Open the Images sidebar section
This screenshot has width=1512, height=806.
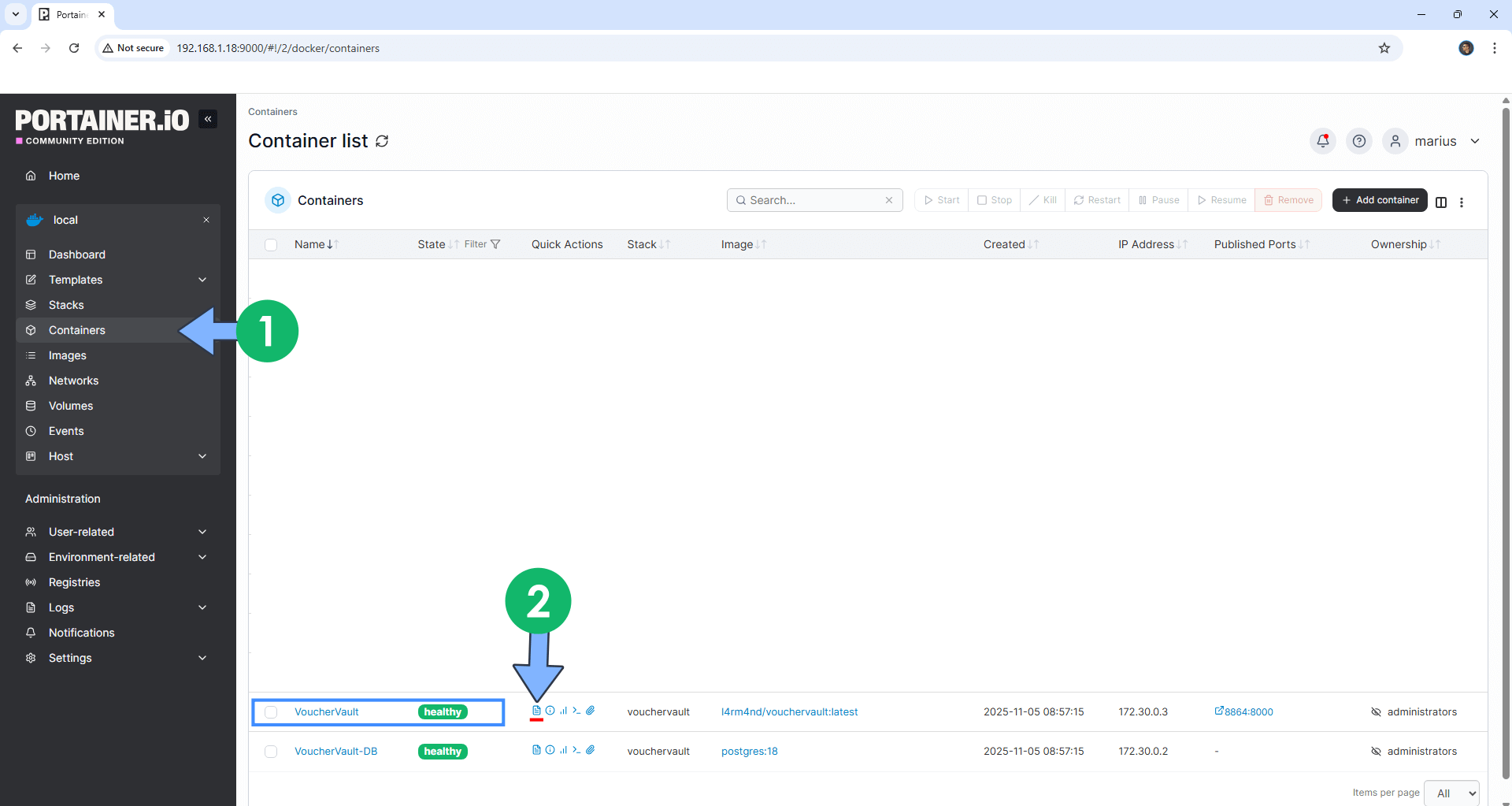pos(67,355)
